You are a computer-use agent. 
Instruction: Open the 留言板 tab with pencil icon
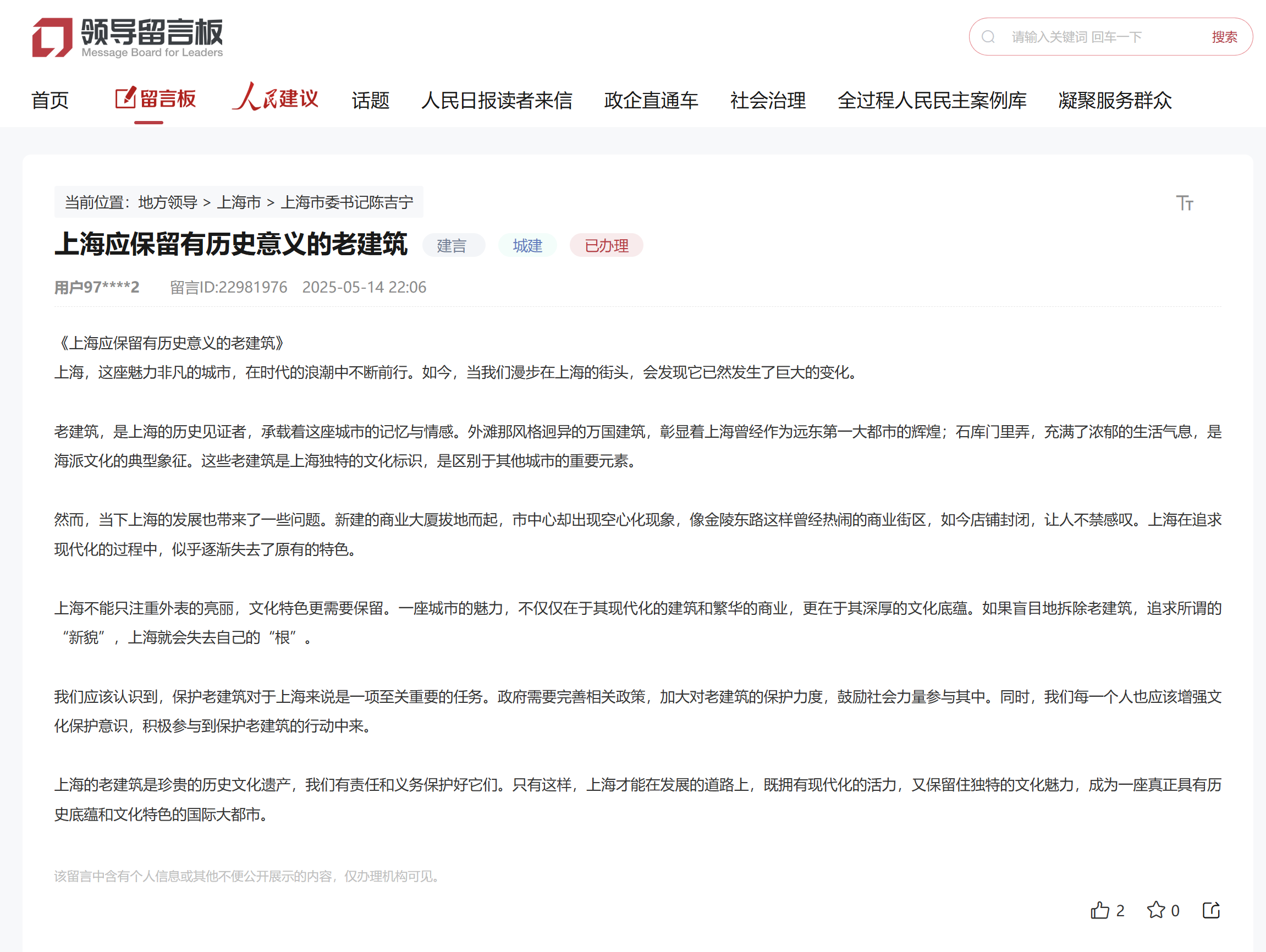156,100
